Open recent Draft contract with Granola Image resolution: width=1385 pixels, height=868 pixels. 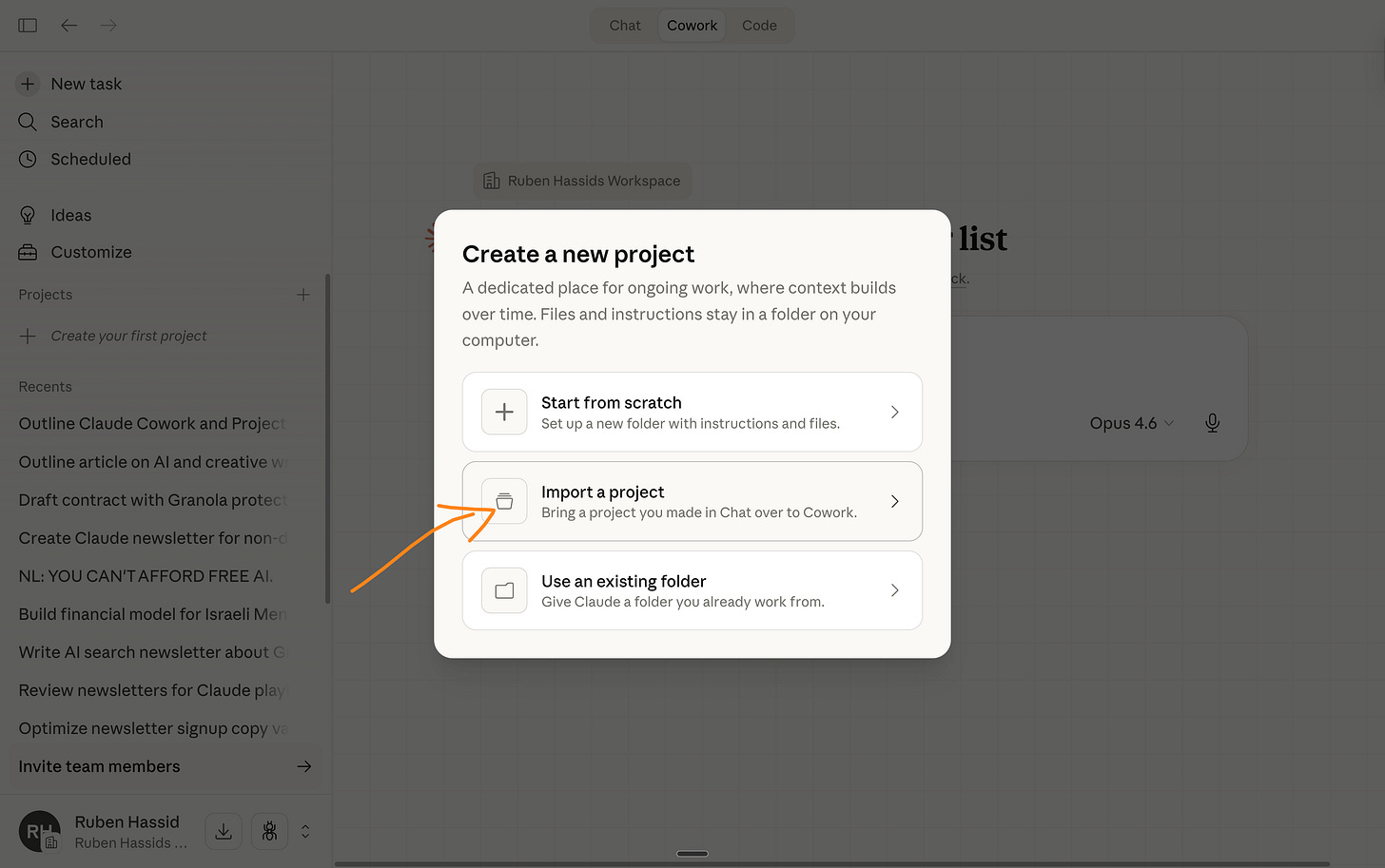click(x=152, y=499)
